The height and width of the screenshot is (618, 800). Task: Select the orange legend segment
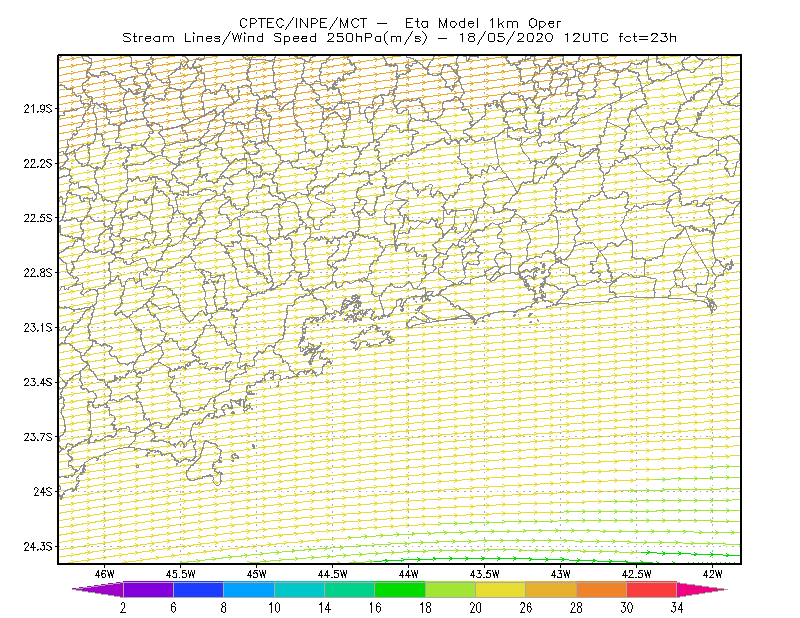point(602,589)
